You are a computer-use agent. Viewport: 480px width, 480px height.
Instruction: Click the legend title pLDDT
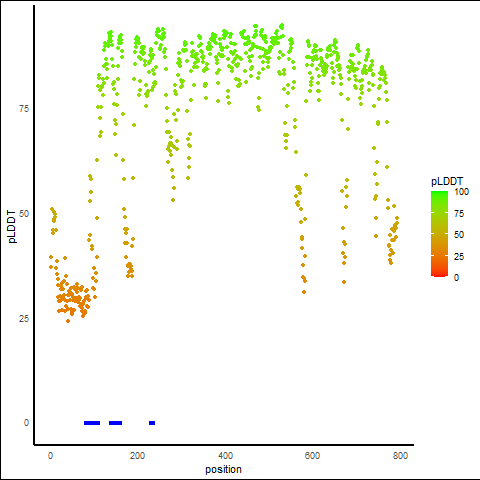(447, 181)
